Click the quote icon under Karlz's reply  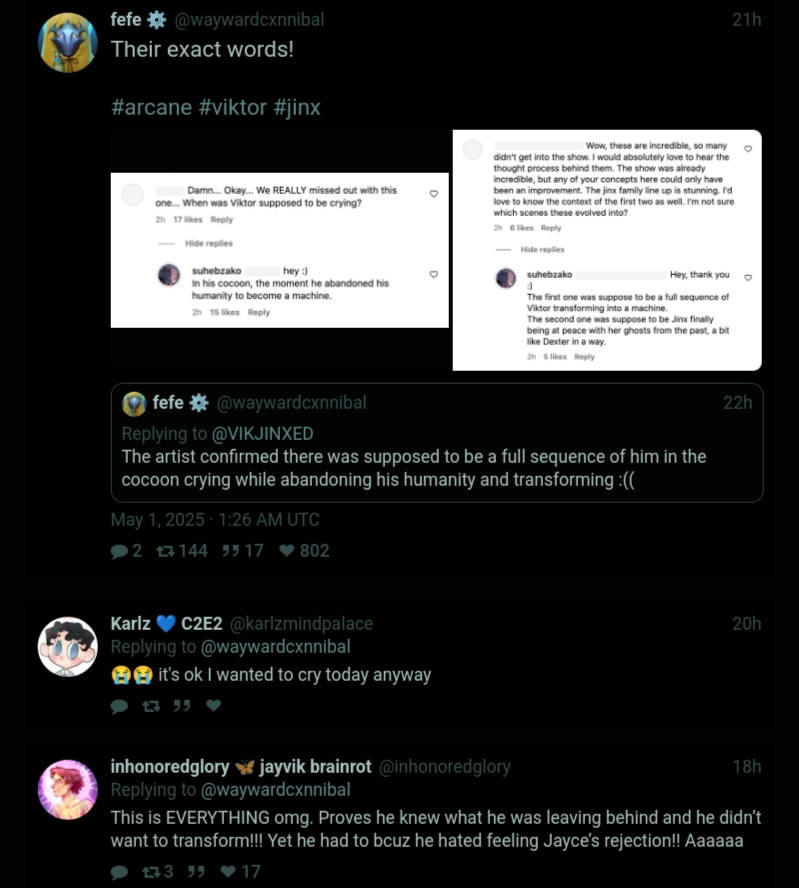(x=182, y=706)
